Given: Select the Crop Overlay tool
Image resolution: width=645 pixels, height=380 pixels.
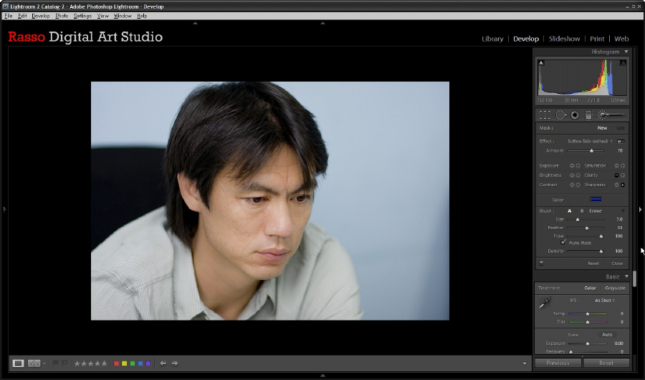Looking at the screenshot, I should tap(545, 115).
